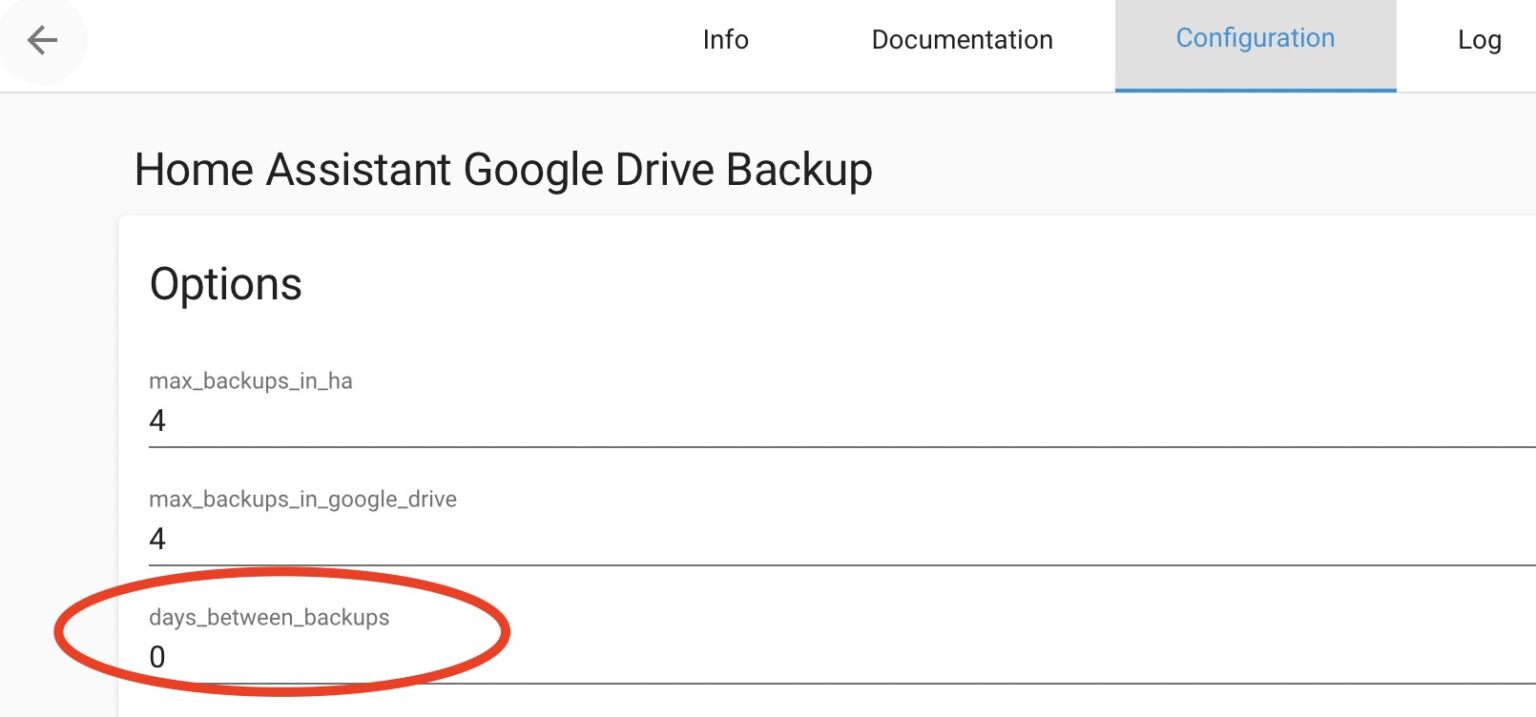This screenshot has height=717, width=1536.
Task: Click the max_backups_in_google_drive field label
Action: coord(302,499)
